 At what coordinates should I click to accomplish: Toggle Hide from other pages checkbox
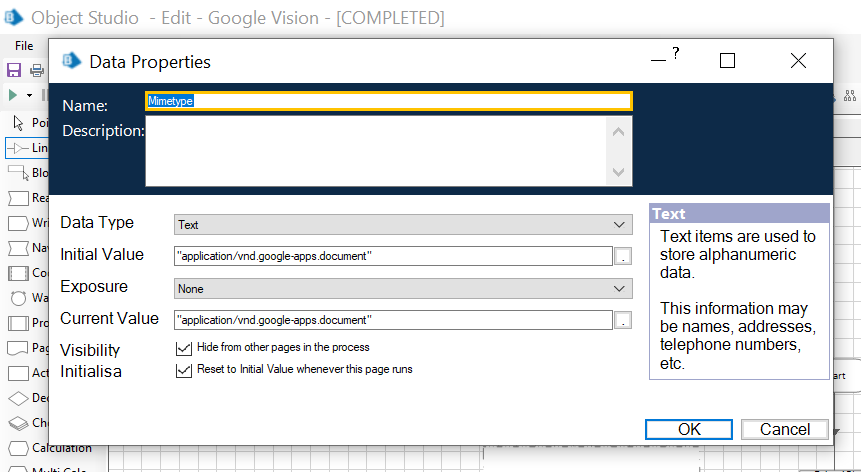(x=184, y=348)
